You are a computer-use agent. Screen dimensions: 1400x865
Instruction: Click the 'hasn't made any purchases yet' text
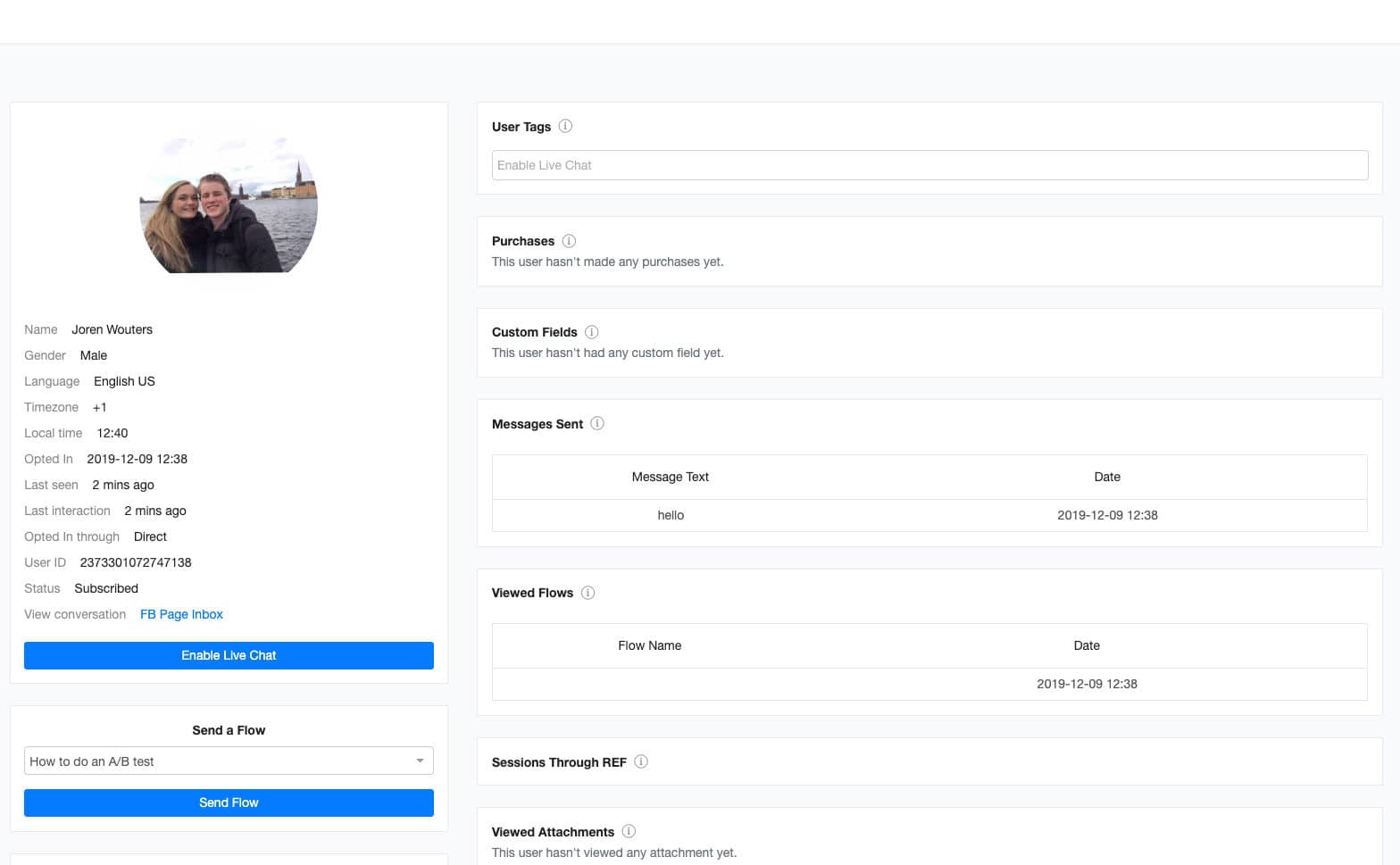click(x=607, y=262)
